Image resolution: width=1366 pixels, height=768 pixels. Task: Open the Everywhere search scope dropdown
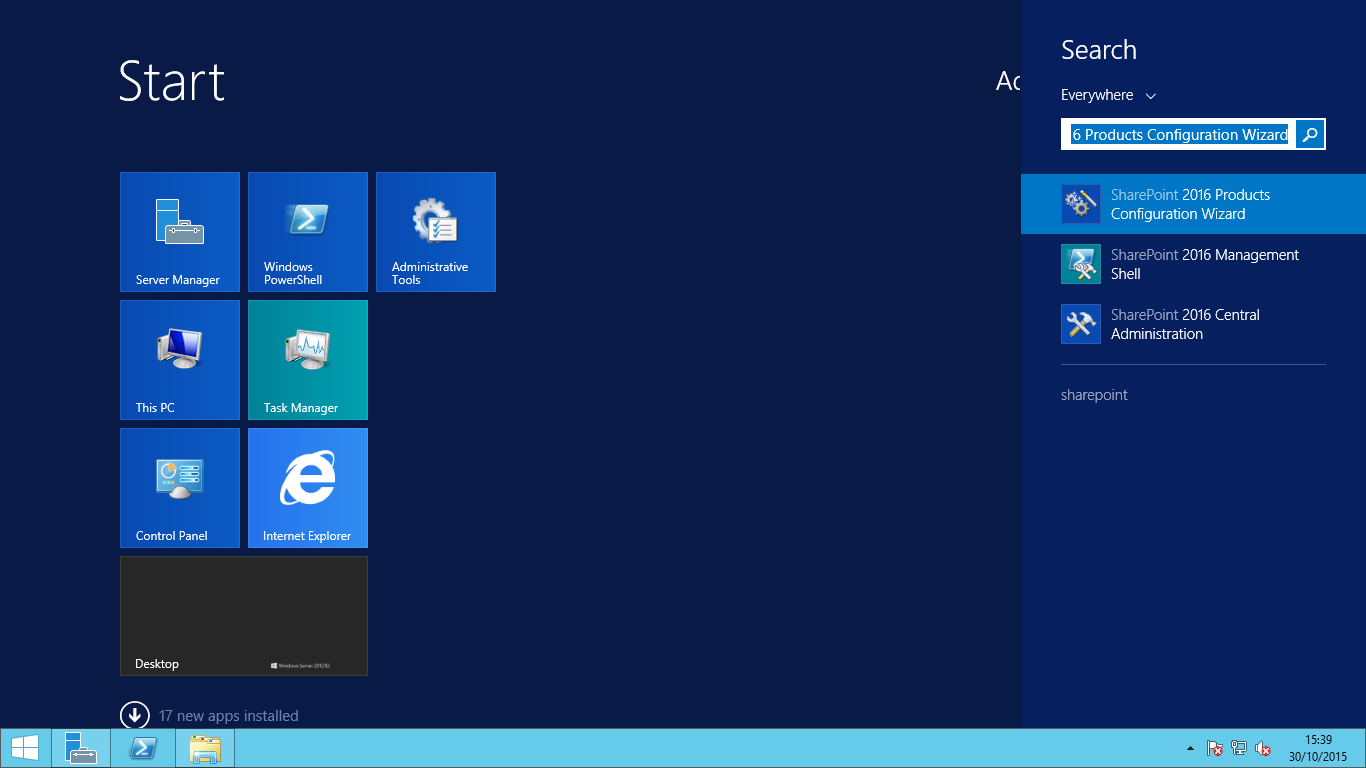coord(1108,95)
